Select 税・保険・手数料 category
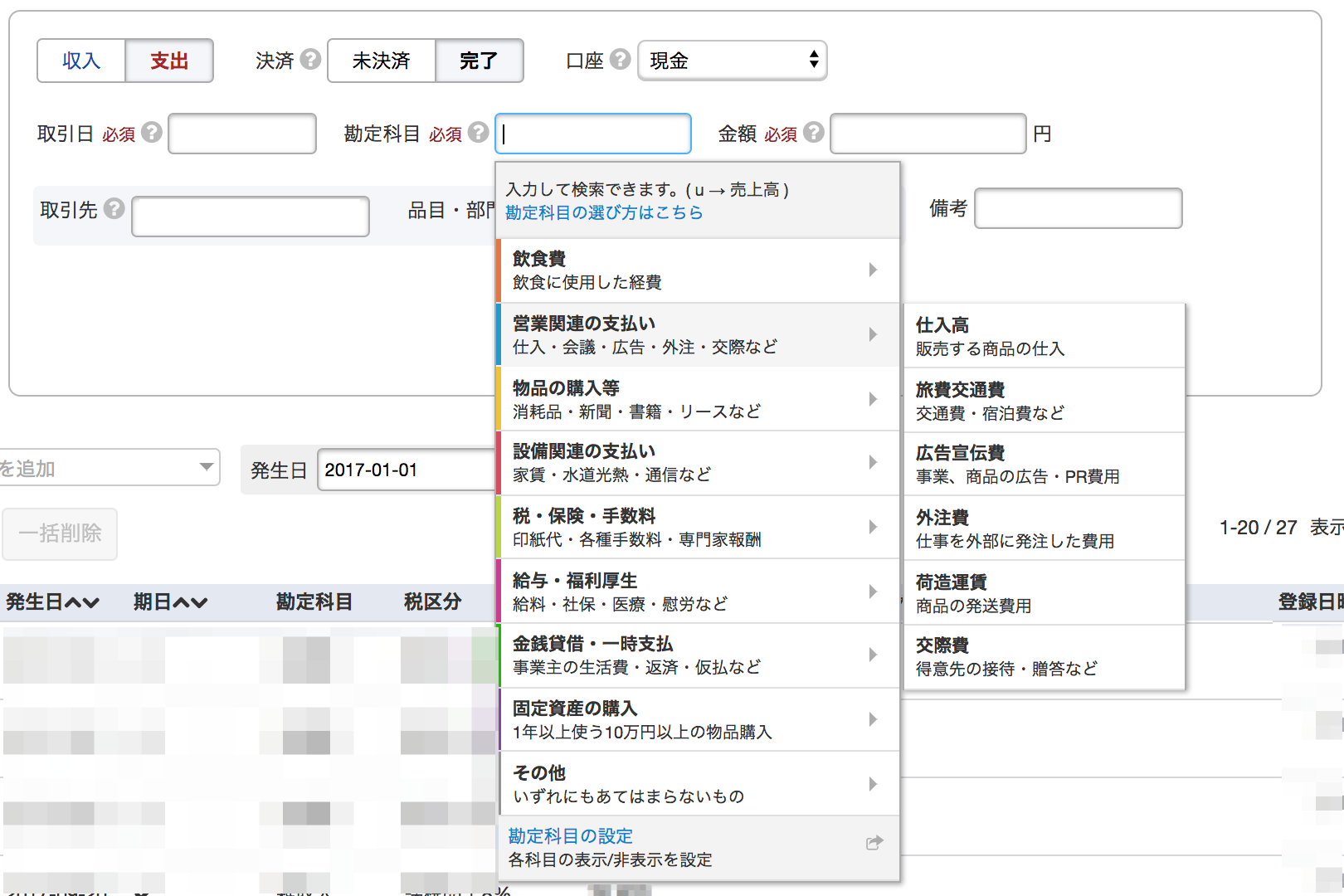 (697, 528)
